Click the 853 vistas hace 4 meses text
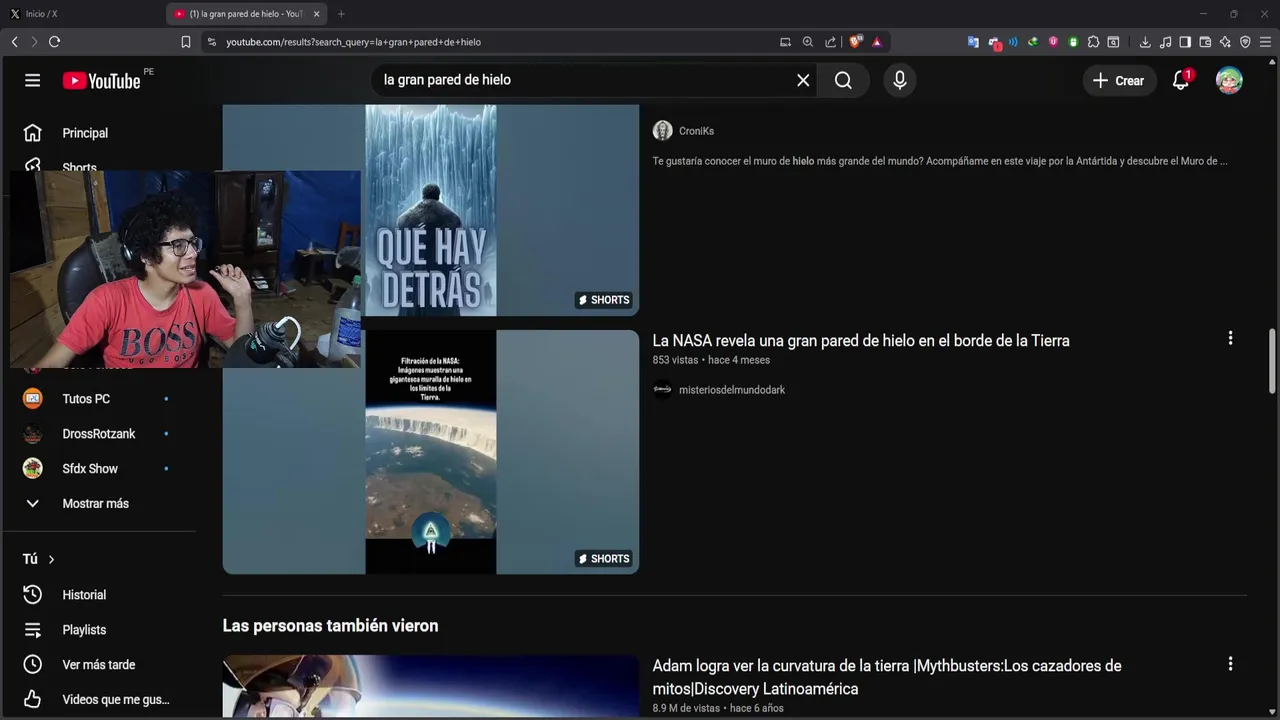Image resolution: width=1280 pixels, height=720 pixels. click(711, 360)
